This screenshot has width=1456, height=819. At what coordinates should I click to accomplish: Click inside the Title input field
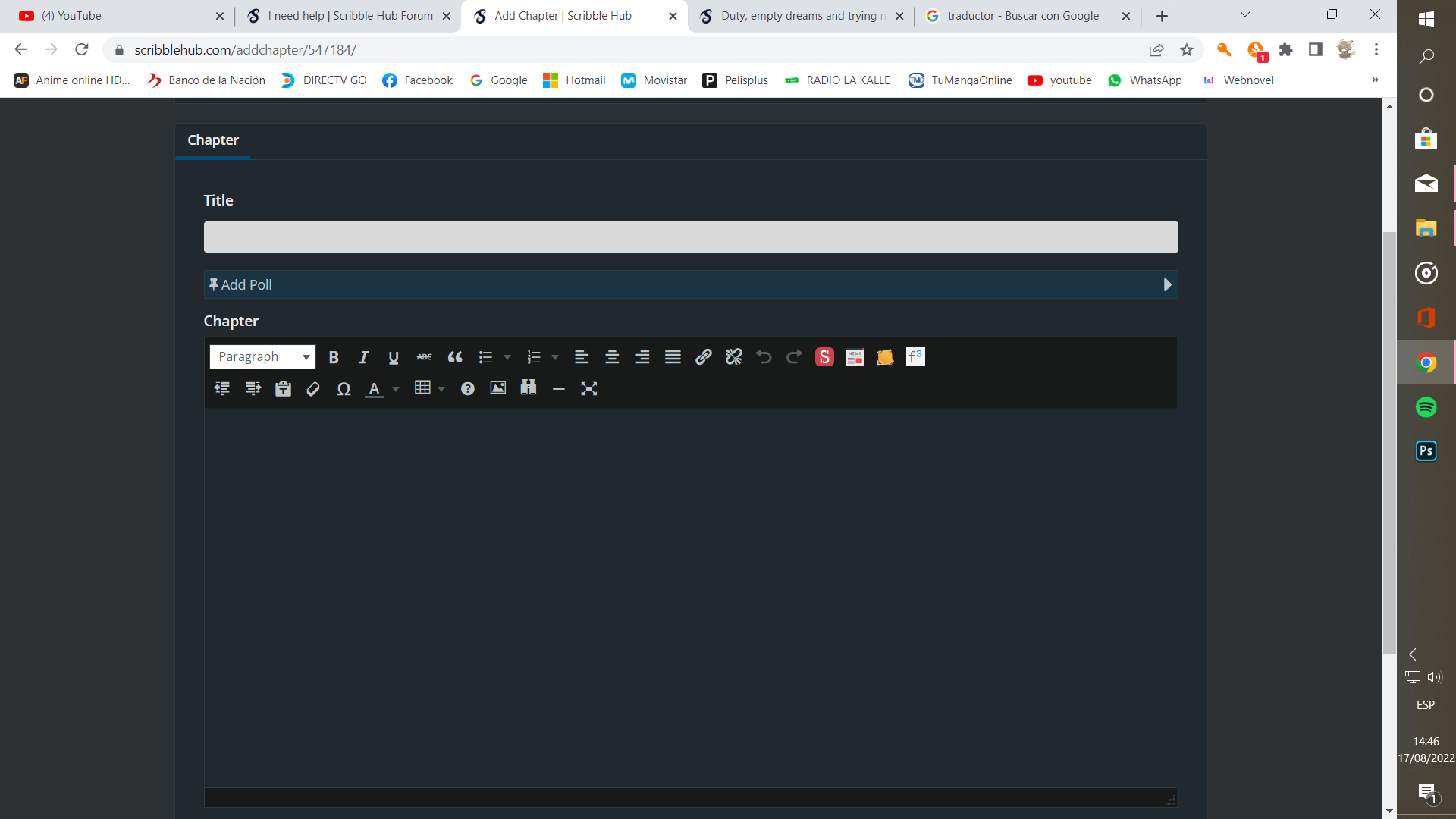click(690, 237)
